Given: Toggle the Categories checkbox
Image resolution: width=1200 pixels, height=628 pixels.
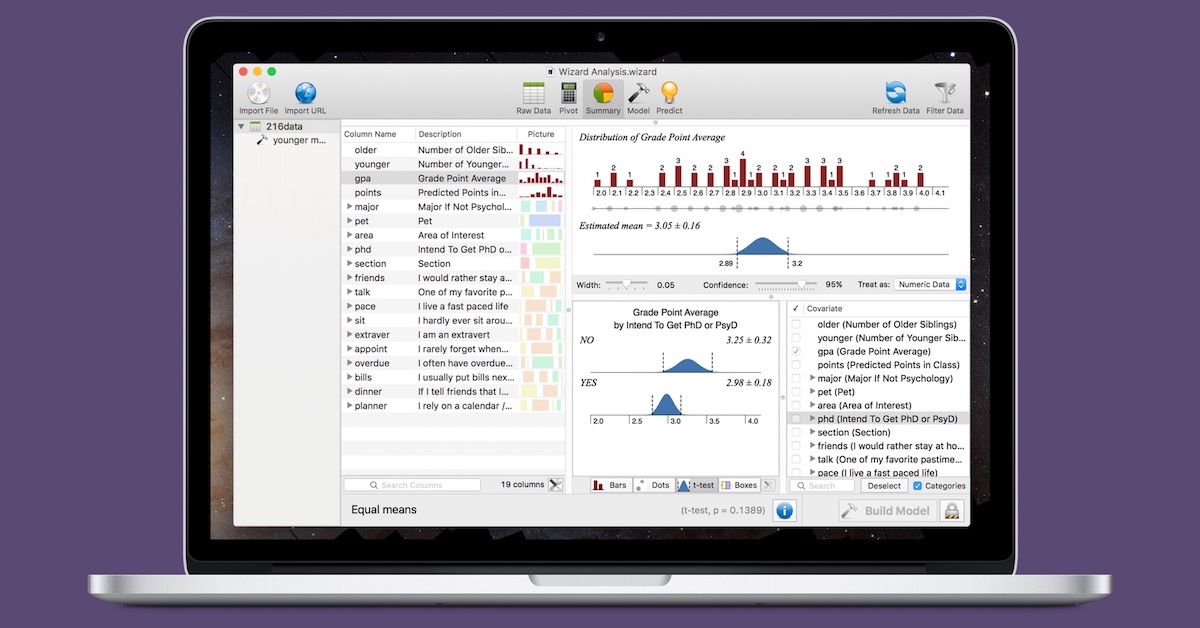Looking at the screenshot, I should pos(918,486).
